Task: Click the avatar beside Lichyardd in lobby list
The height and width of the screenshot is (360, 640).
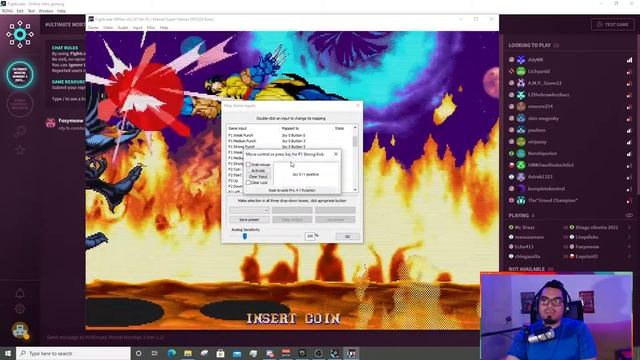Action: pos(521,71)
